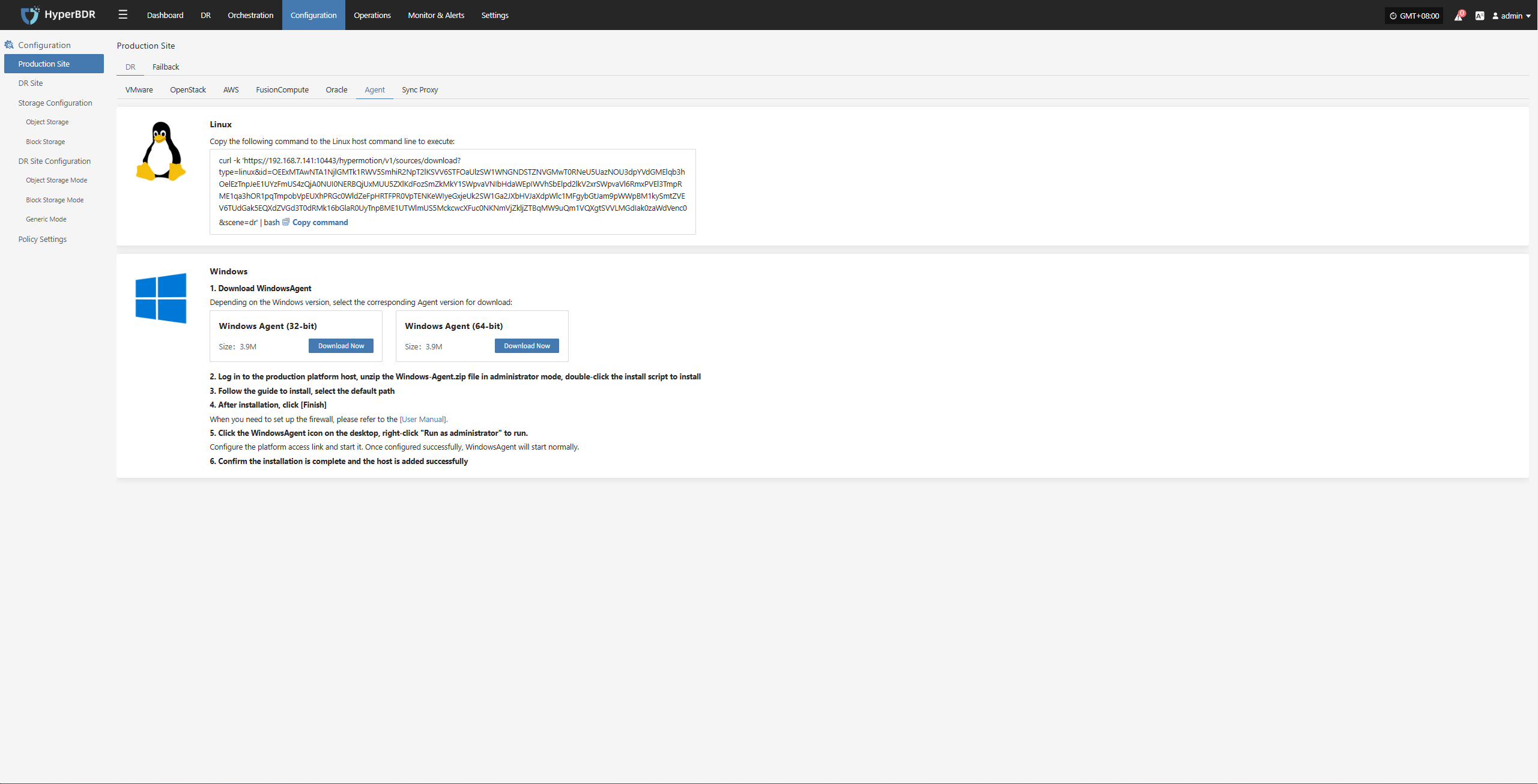Open the alerts warning triangle icon
The image size is (1538, 784).
[1458, 16]
